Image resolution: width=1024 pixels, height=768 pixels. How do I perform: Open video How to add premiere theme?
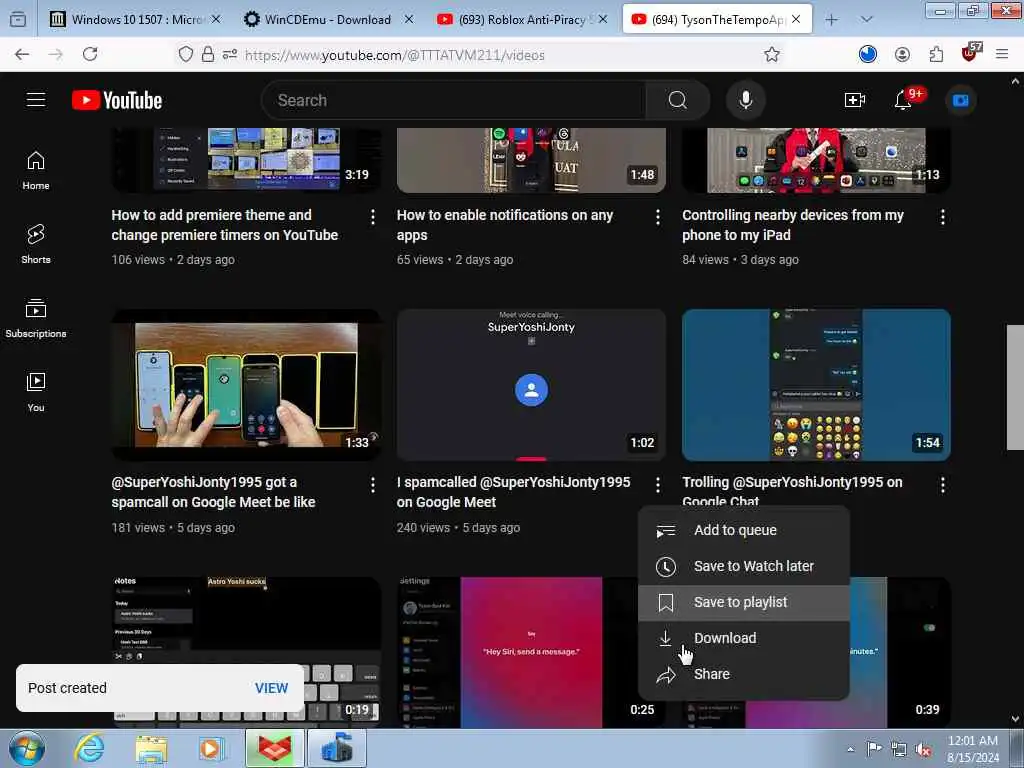pyautogui.click(x=225, y=225)
